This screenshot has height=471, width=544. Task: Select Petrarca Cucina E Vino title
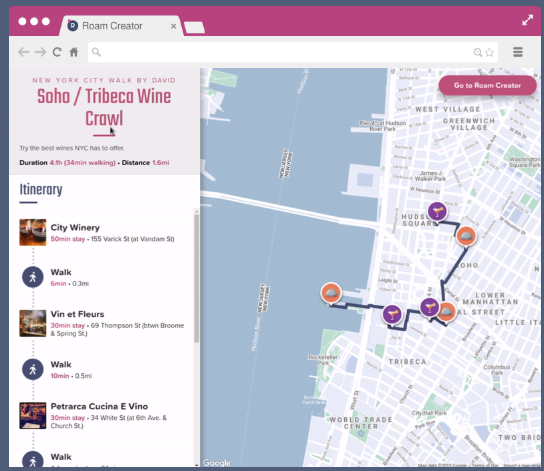pos(99,406)
